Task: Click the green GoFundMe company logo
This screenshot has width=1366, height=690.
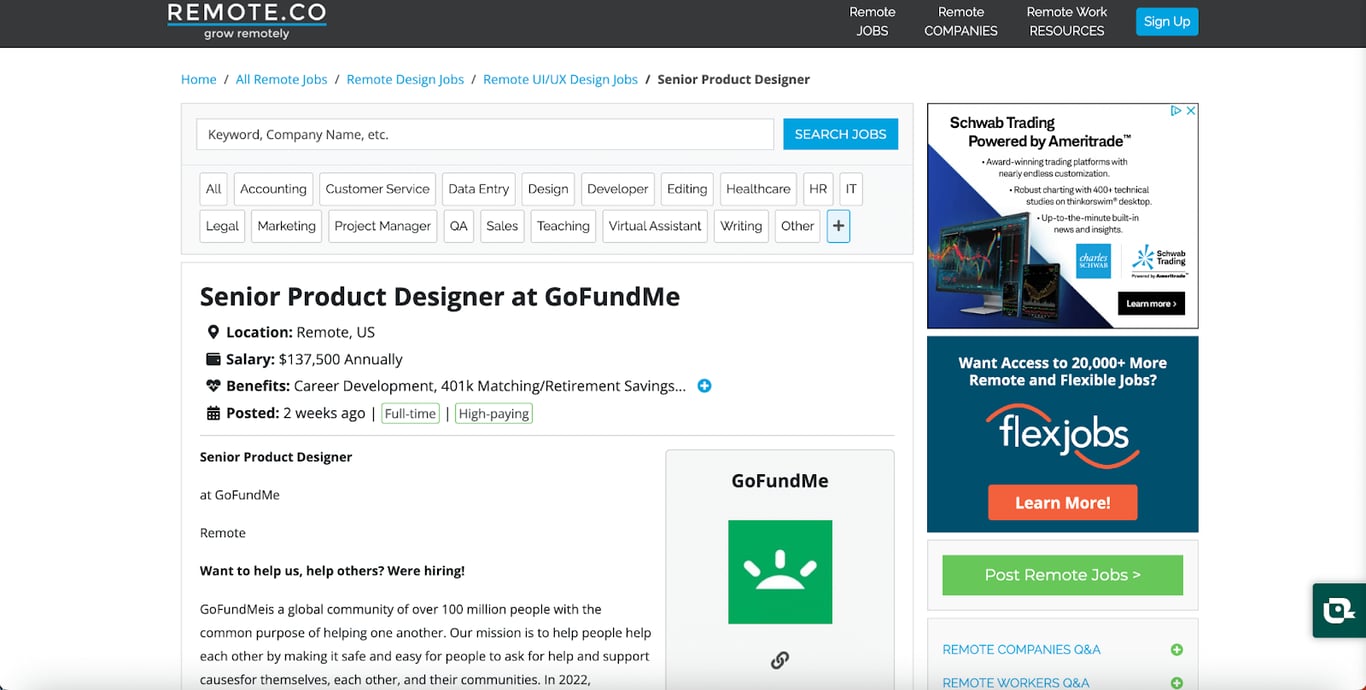Action: 780,572
